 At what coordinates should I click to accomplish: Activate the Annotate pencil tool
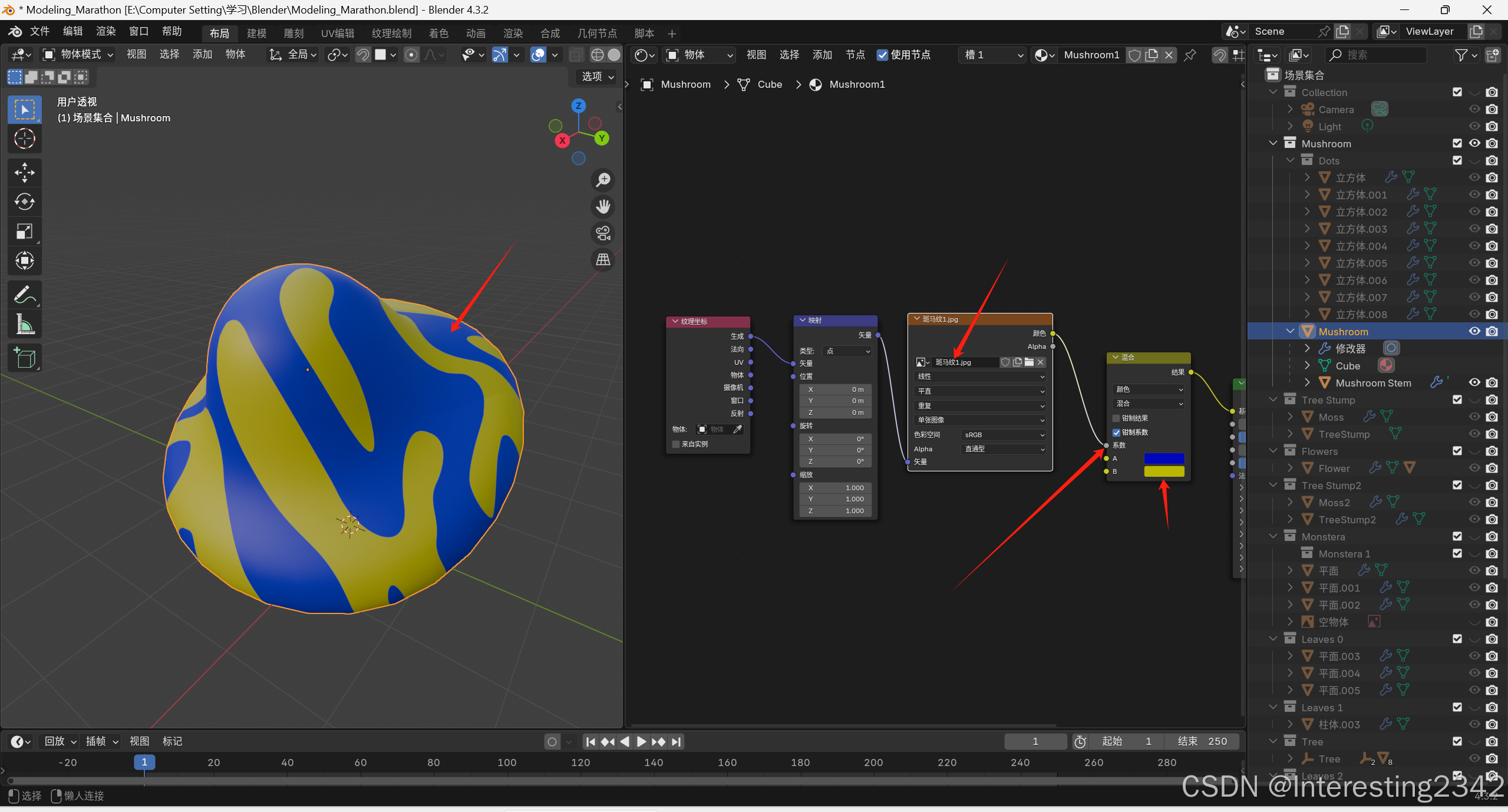tap(24, 294)
